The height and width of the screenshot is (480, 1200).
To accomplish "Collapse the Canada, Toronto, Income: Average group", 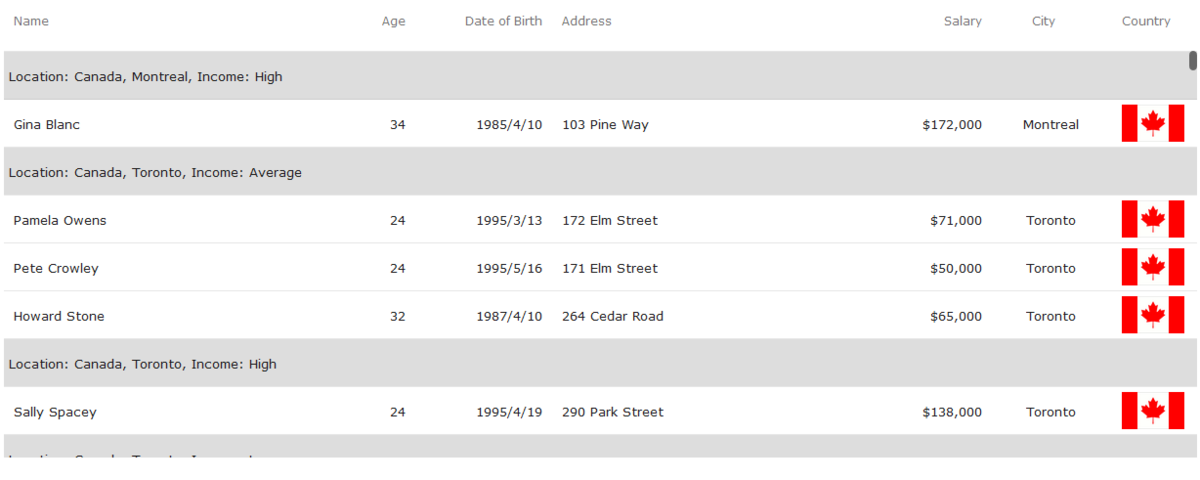I will (x=155, y=173).
